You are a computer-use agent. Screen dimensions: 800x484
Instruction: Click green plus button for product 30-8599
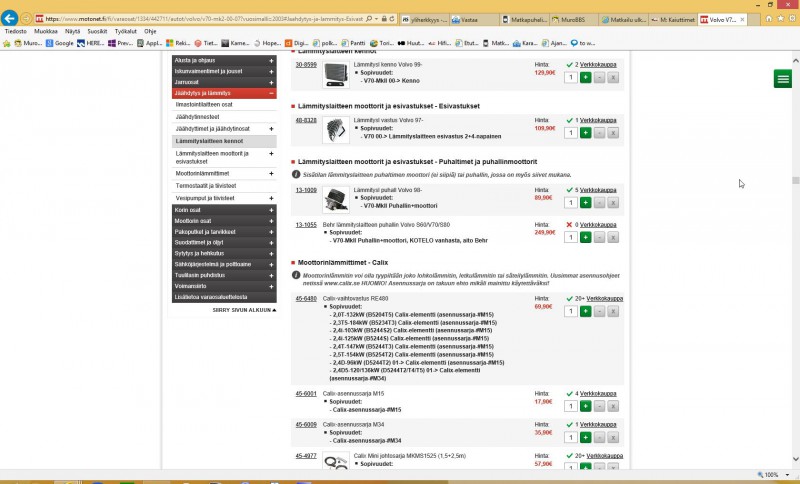pyautogui.click(x=585, y=77)
